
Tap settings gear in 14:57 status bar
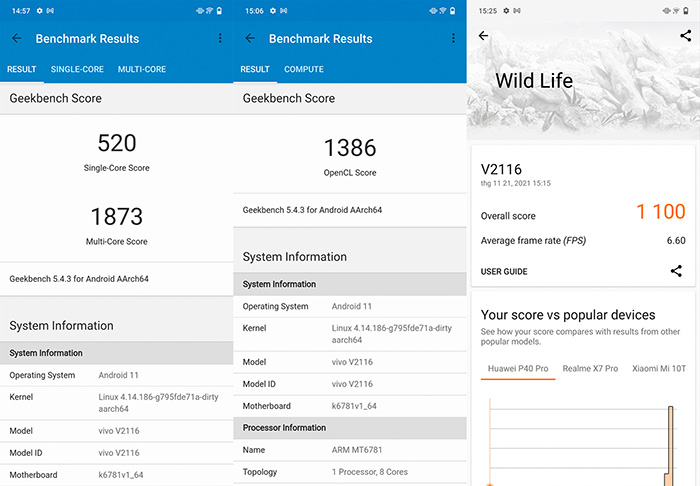point(39,11)
